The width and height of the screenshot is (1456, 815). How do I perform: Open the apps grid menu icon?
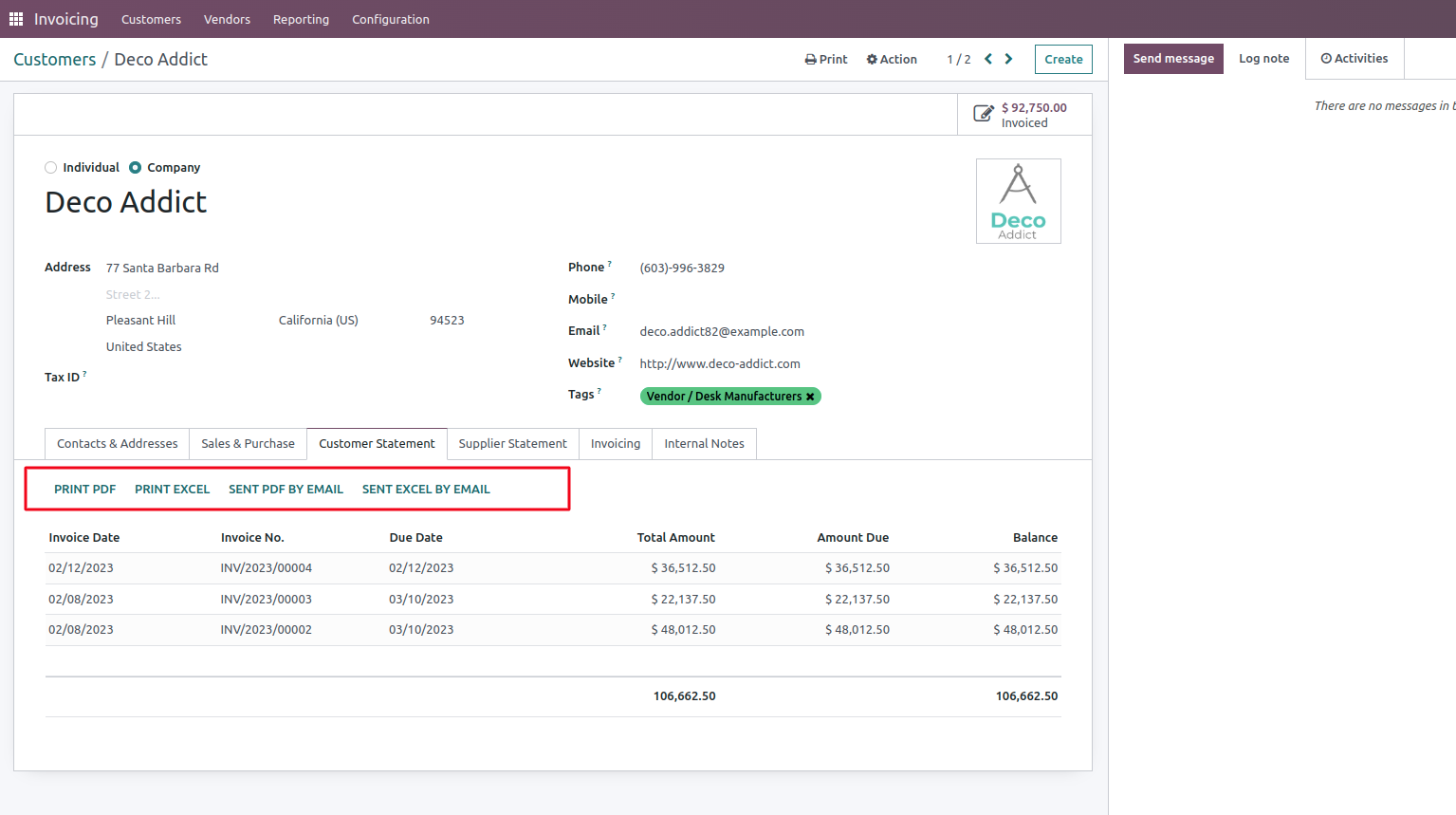coord(16,19)
